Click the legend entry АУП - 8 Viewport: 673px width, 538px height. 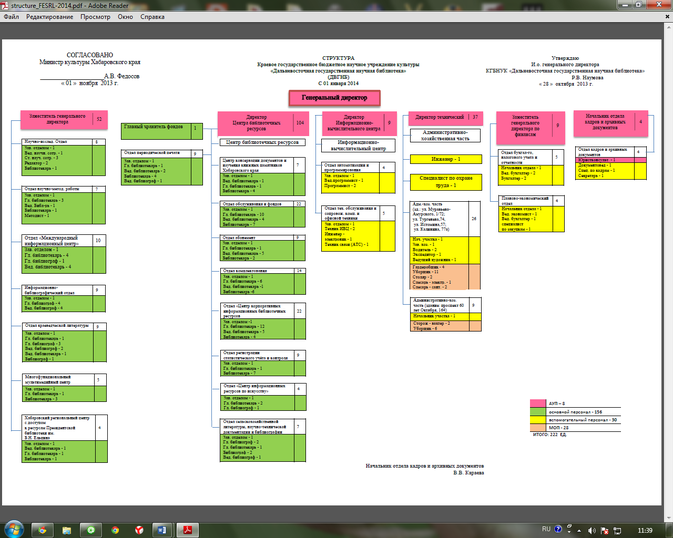pyautogui.click(x=557, y=404)
